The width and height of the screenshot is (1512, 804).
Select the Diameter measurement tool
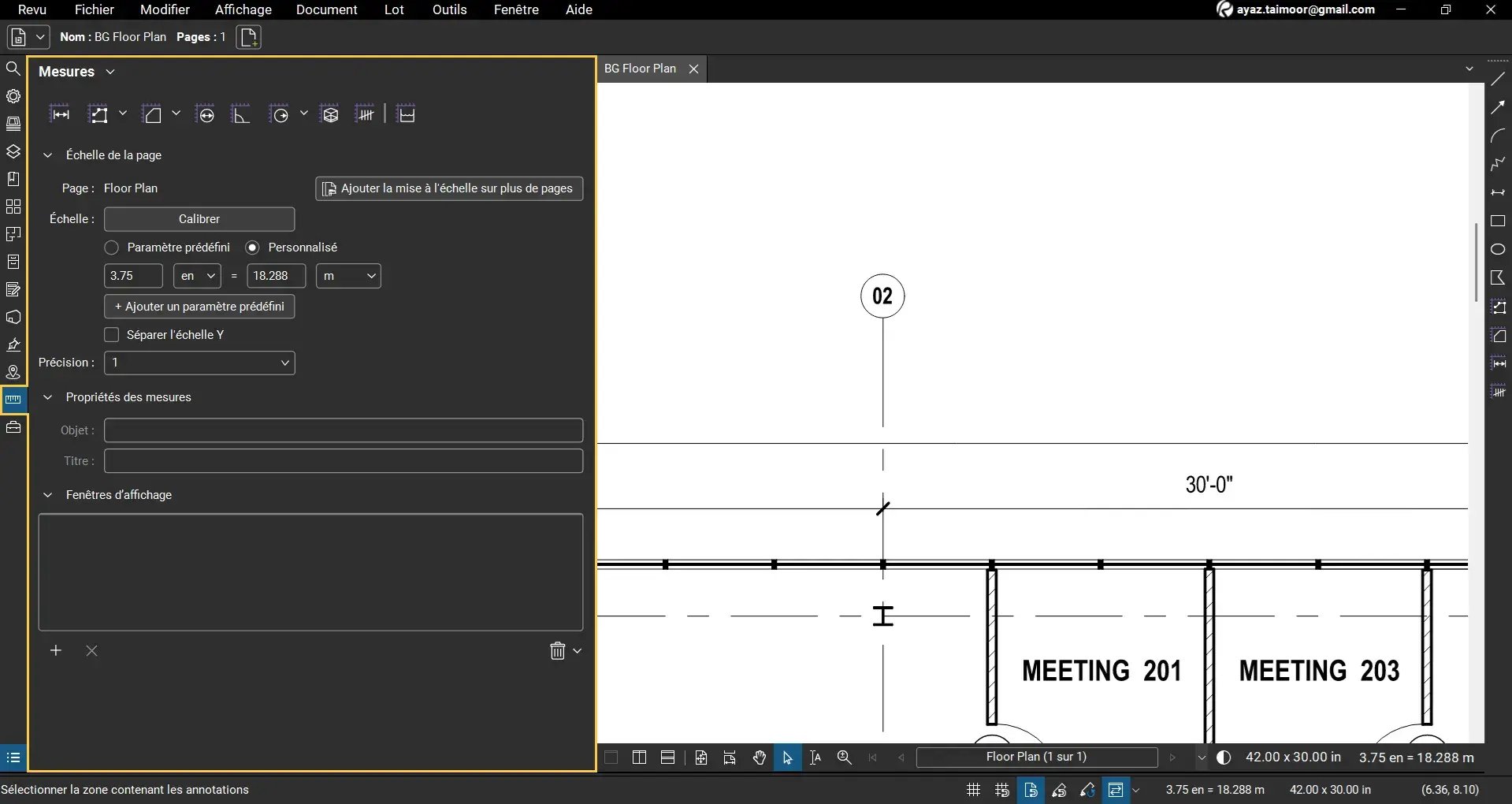tap(206, 114)
